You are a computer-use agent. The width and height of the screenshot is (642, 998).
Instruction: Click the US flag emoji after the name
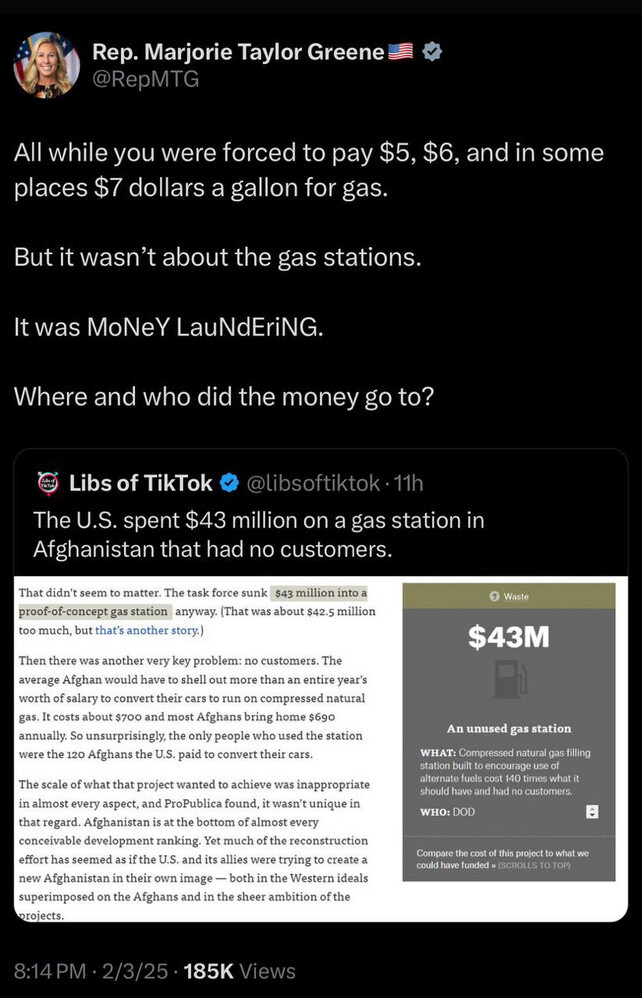[400, 52]
